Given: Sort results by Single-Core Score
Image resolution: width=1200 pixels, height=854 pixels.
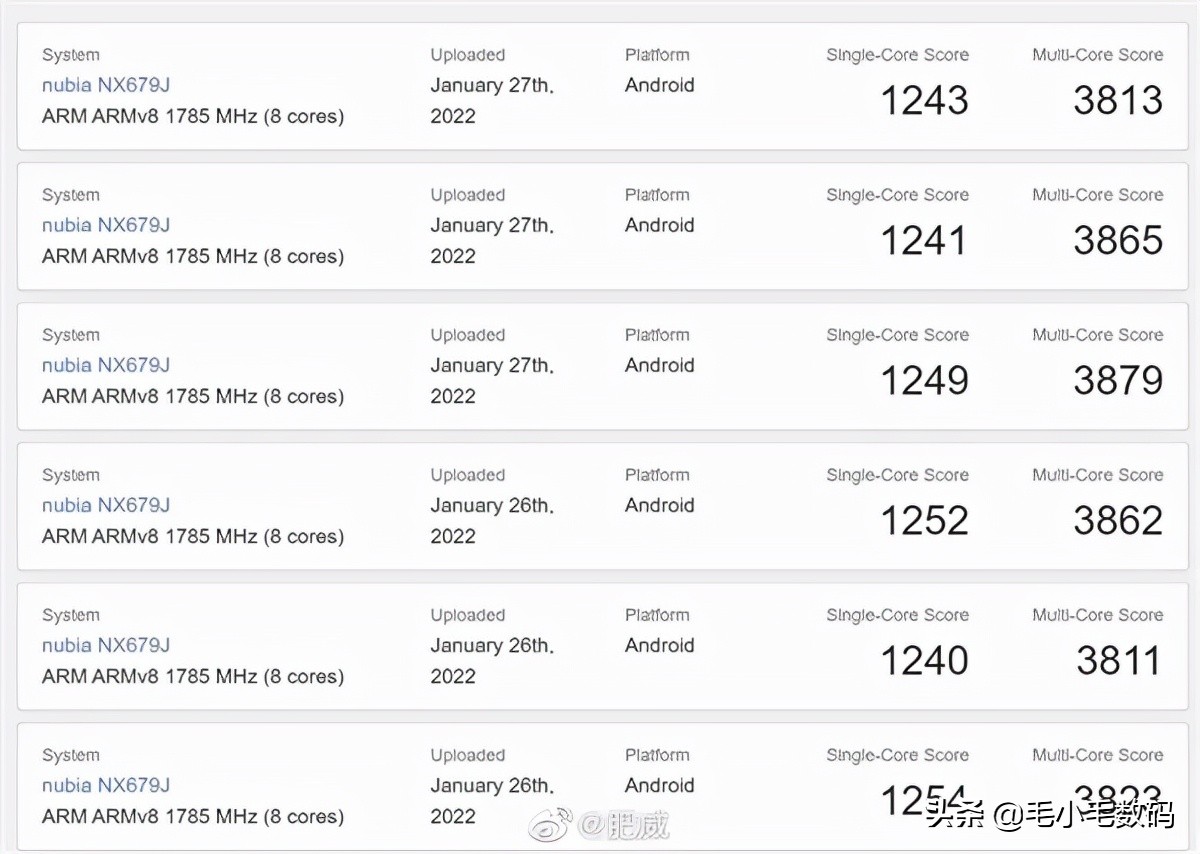Looking at the screenshot, I should click(896, 54).
